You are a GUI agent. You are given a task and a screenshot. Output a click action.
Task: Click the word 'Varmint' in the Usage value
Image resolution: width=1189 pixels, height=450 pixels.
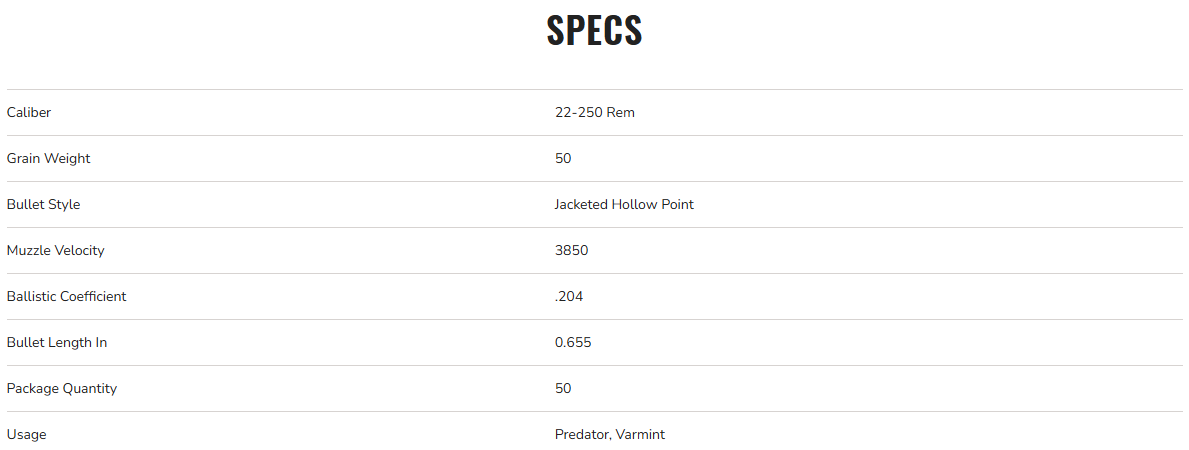[641, 434]
